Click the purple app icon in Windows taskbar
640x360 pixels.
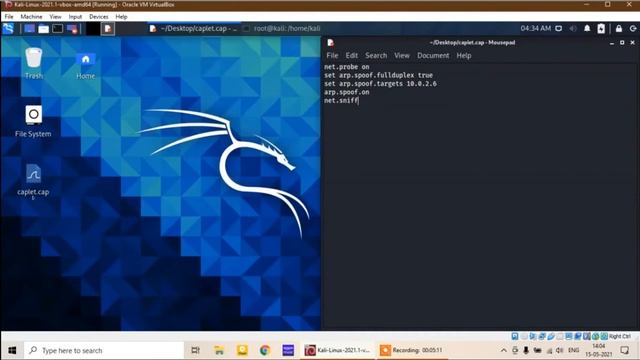288,350
